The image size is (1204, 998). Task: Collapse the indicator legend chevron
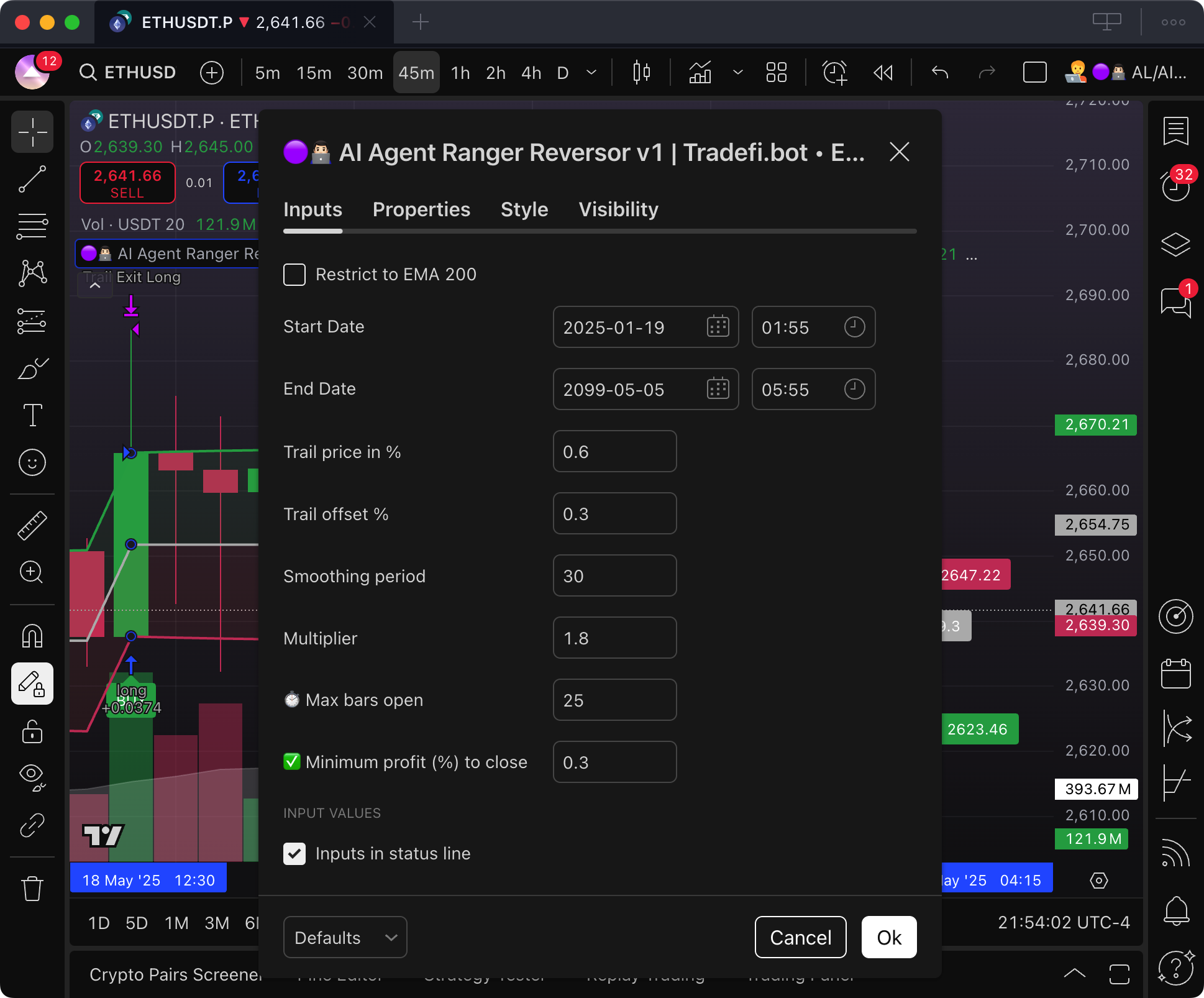(95, 286)
